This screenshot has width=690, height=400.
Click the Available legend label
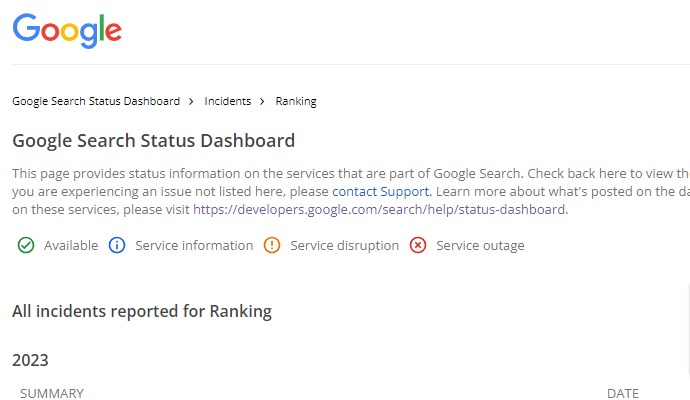coord(71,245)
